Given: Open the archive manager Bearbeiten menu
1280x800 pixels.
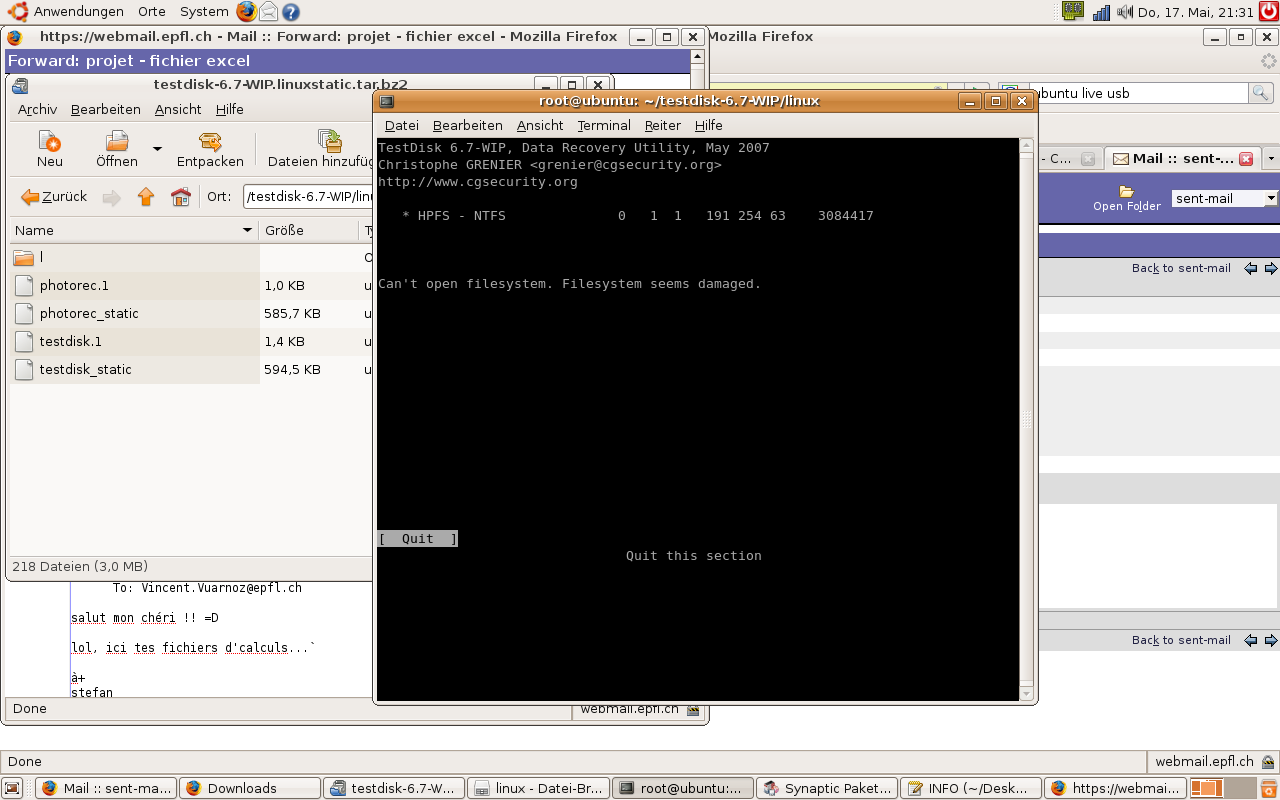Looking at the screenshot, I should [105, 110].
